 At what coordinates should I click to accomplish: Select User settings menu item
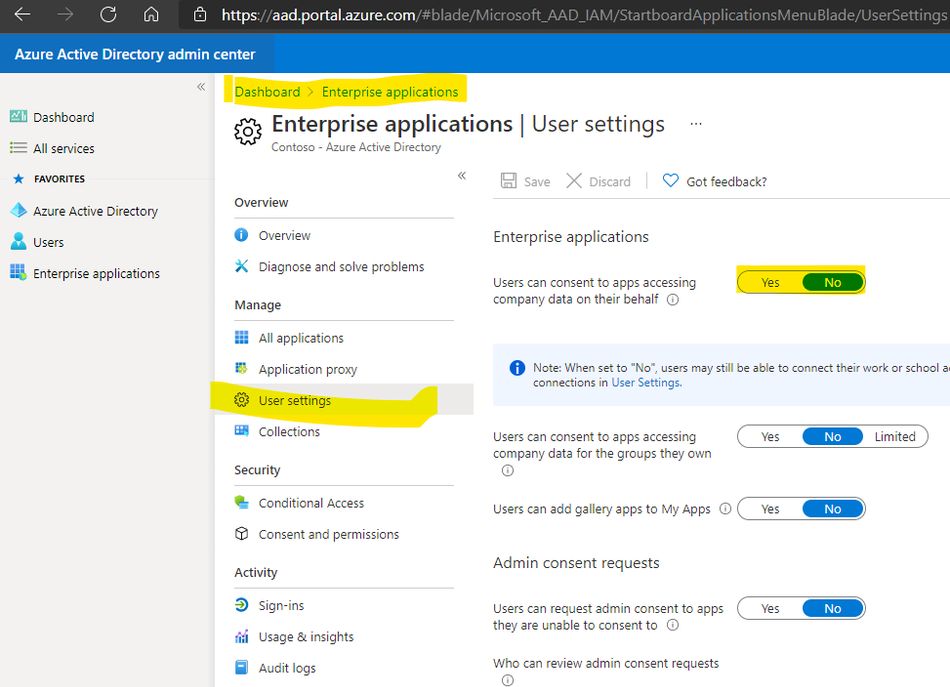[294, 400]
